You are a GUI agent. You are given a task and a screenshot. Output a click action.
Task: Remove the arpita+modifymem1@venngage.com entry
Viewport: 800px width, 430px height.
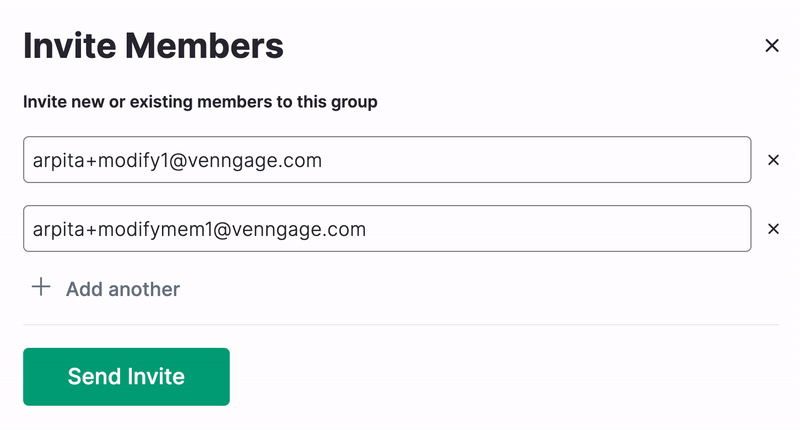(x=773, y=229)
